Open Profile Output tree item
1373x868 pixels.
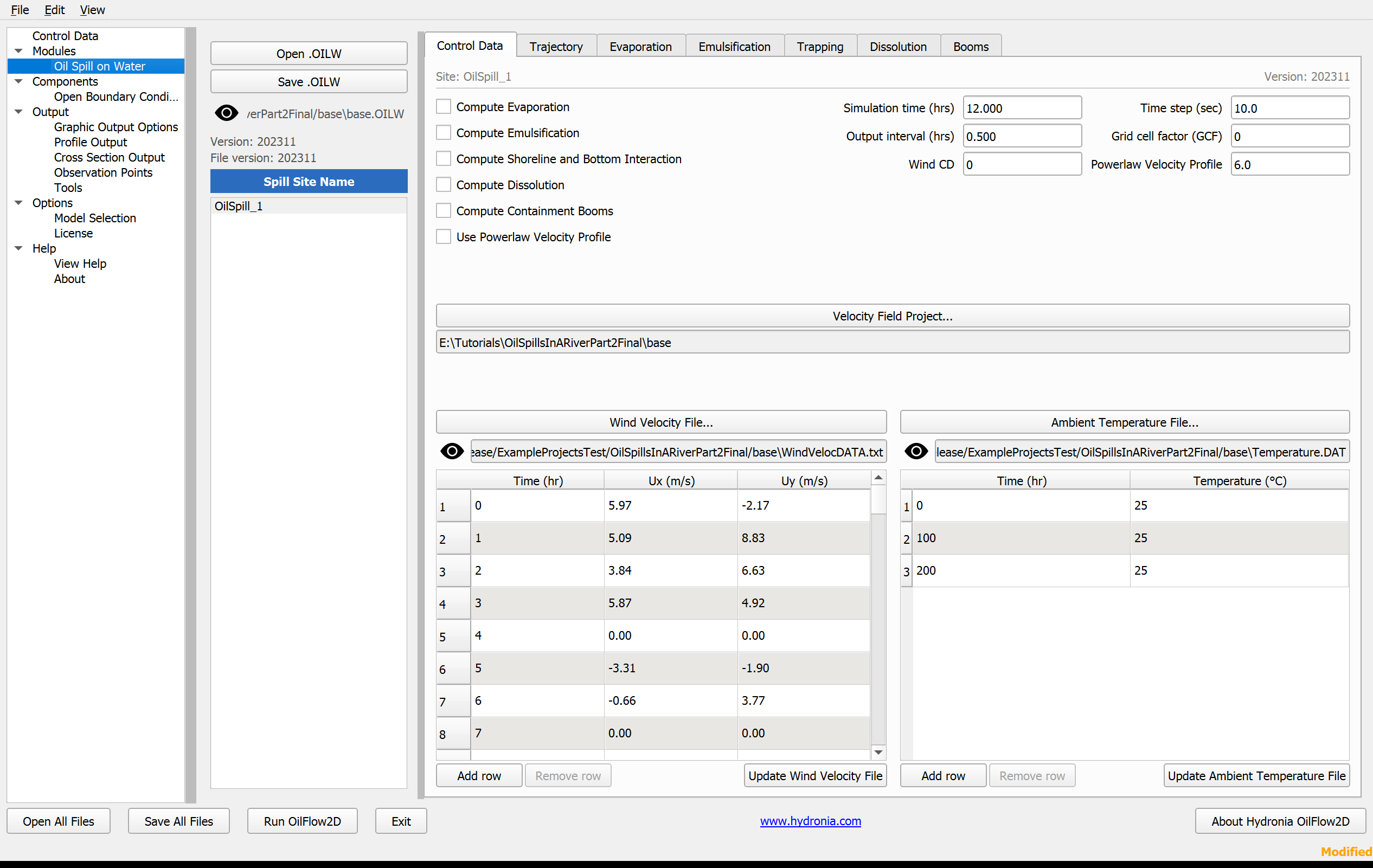point(91,142)
